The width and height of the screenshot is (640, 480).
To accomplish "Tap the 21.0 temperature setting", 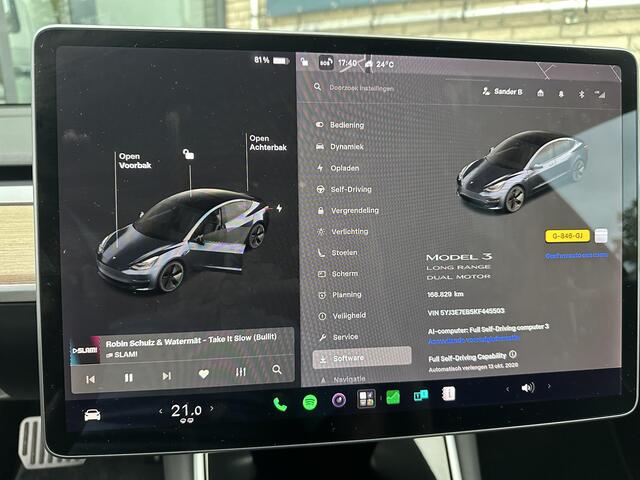I will (186, 410).
